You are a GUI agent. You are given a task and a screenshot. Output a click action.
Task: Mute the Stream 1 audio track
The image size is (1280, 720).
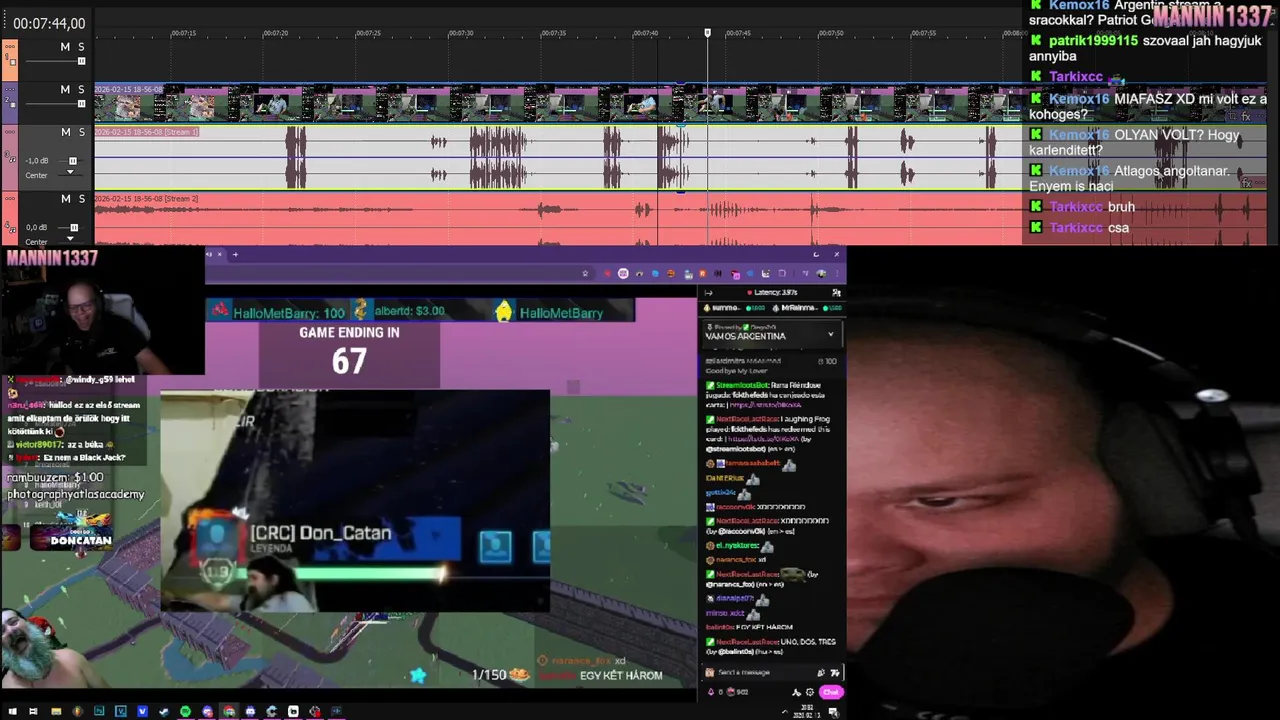66,132
